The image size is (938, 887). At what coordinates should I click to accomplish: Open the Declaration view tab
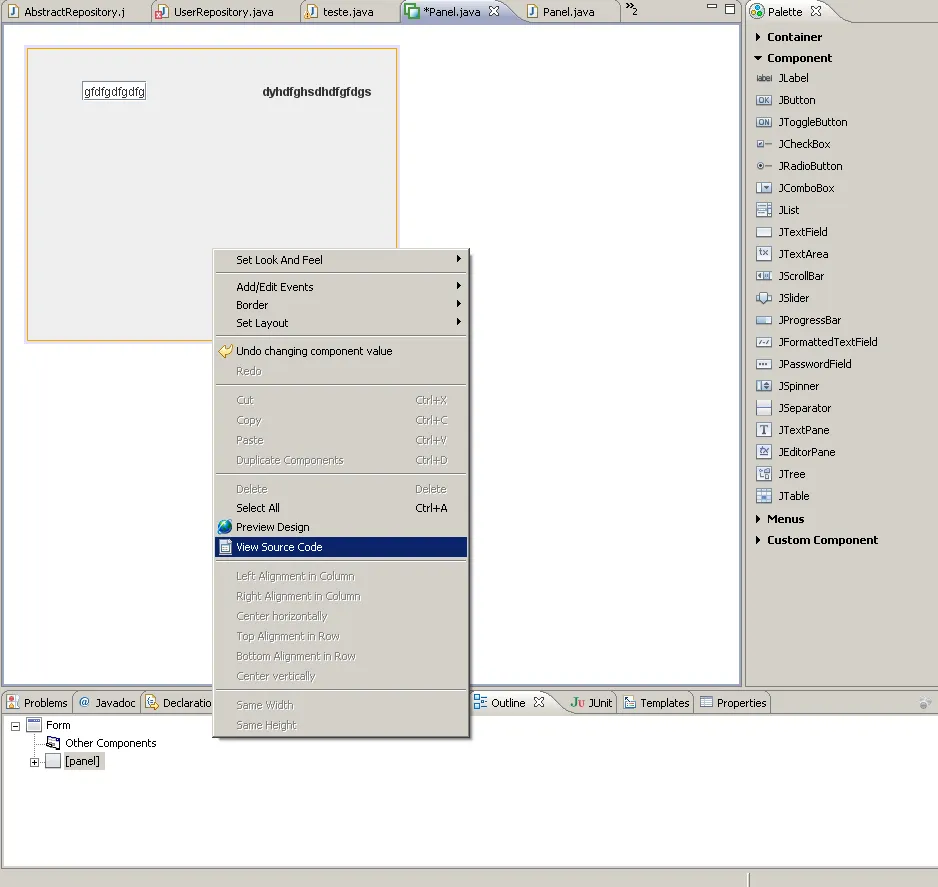[178, 703]
